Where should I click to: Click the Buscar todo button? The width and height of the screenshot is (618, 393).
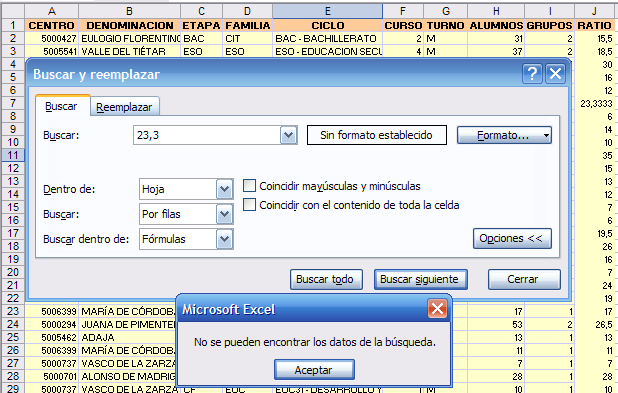click(x=326, y=279)
